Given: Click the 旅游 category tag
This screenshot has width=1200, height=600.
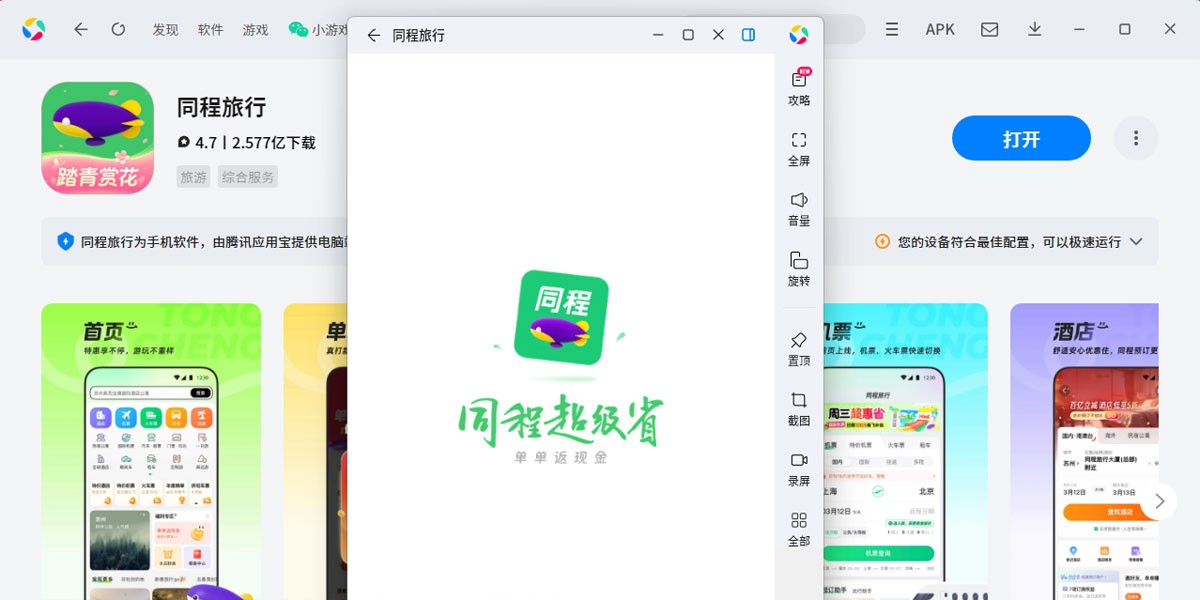Looking at the screenshot, I should [193, 177].
